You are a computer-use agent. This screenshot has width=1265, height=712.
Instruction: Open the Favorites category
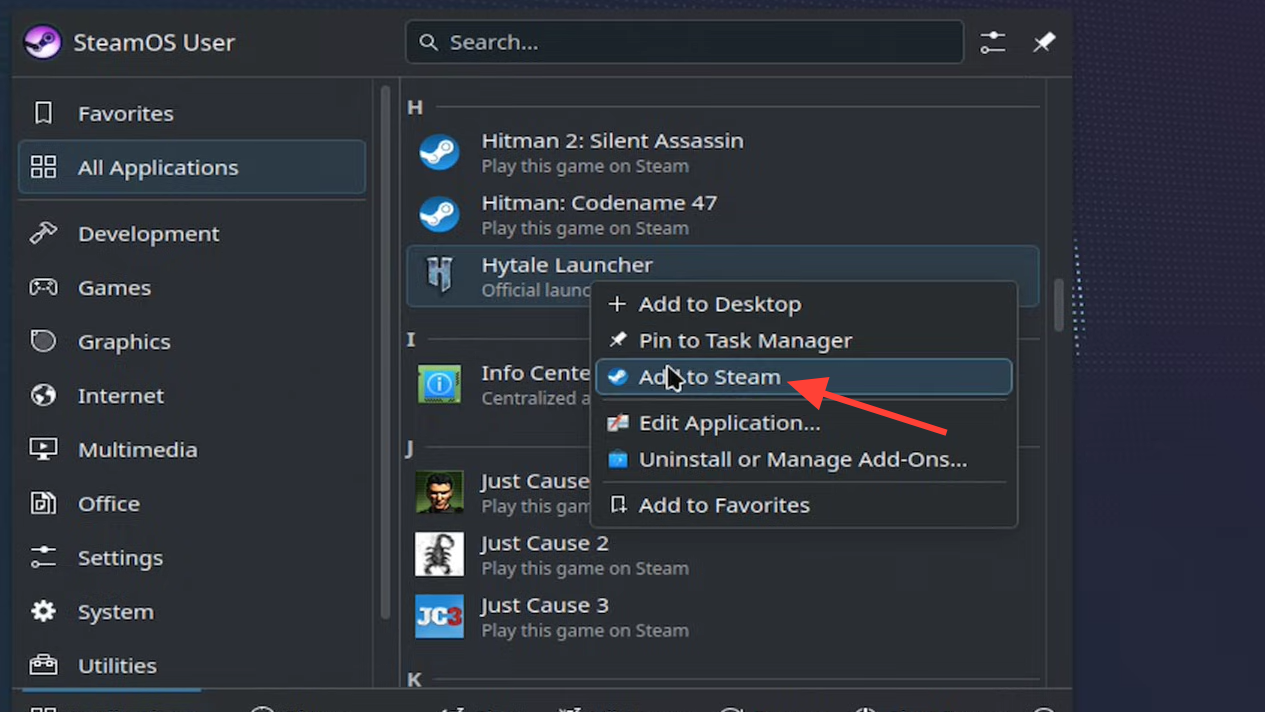coord(192,113)
